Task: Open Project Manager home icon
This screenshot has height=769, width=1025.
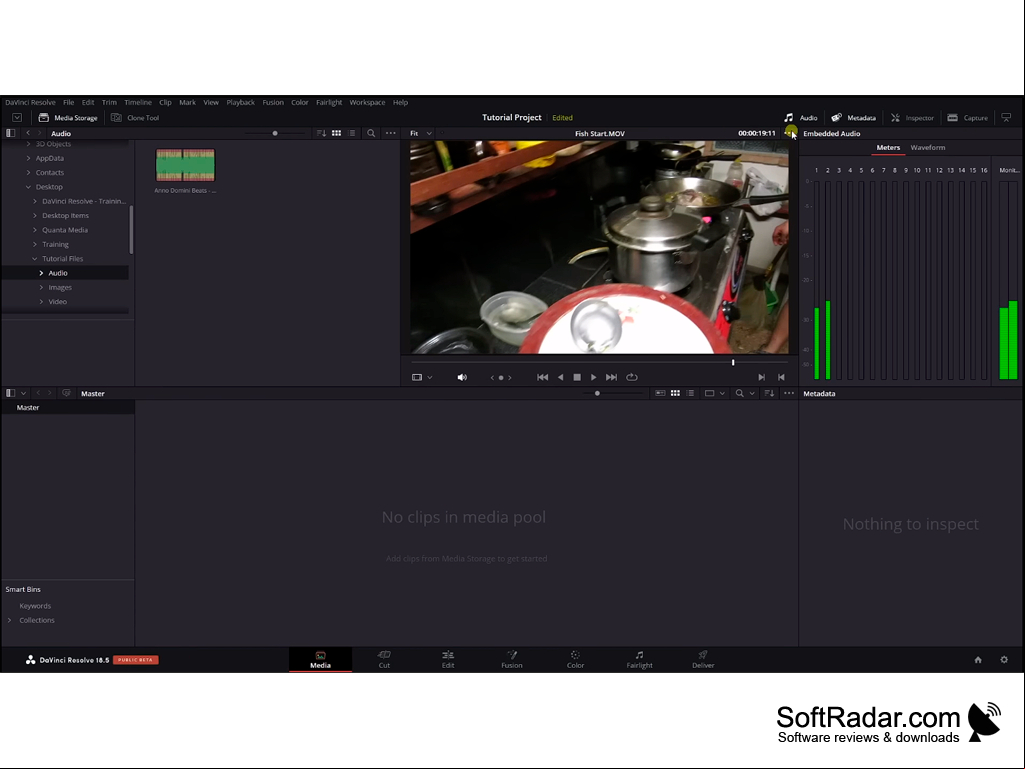Action: coord(978,660)
